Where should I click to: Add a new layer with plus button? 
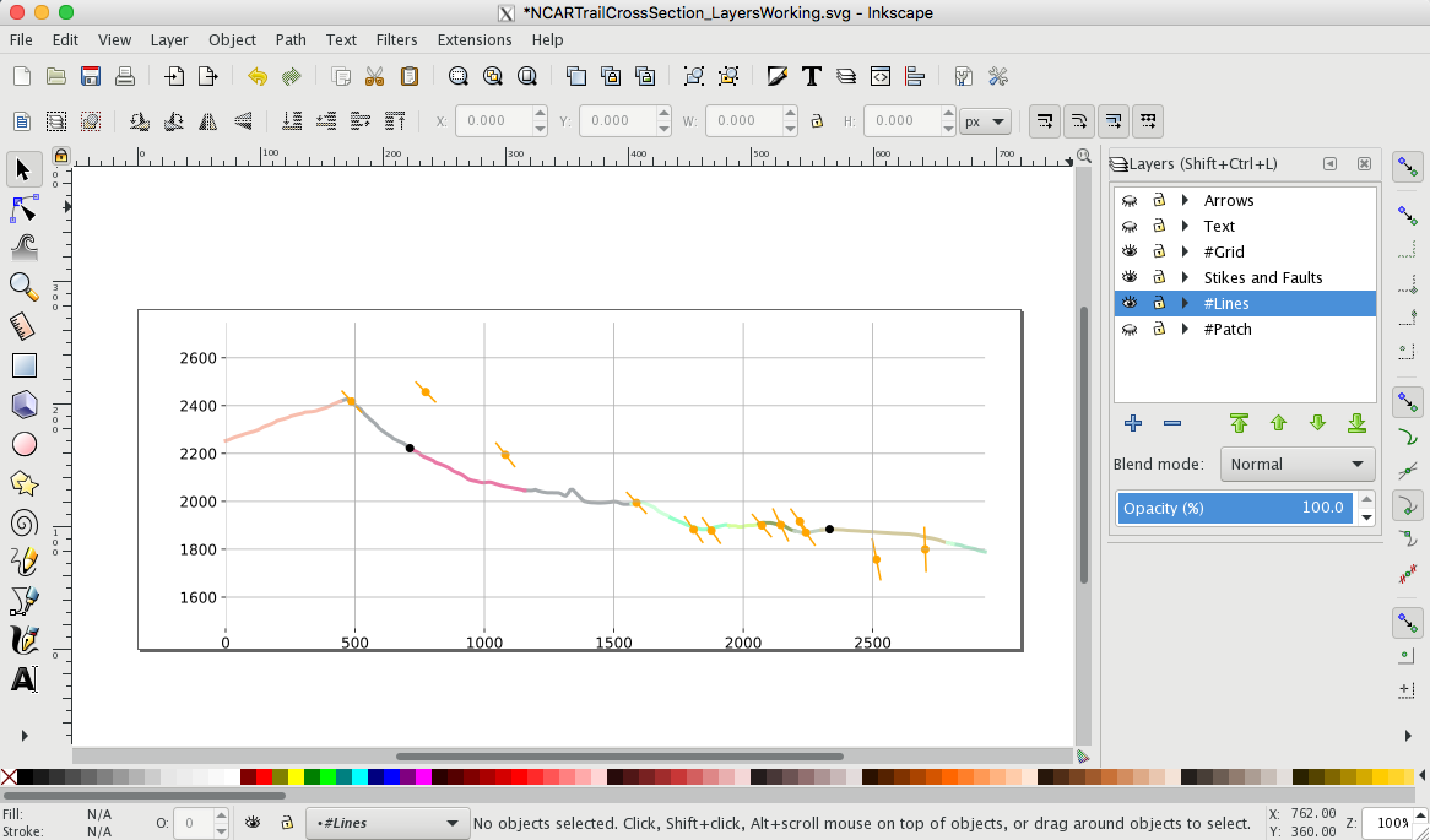tap(1133, 423)
